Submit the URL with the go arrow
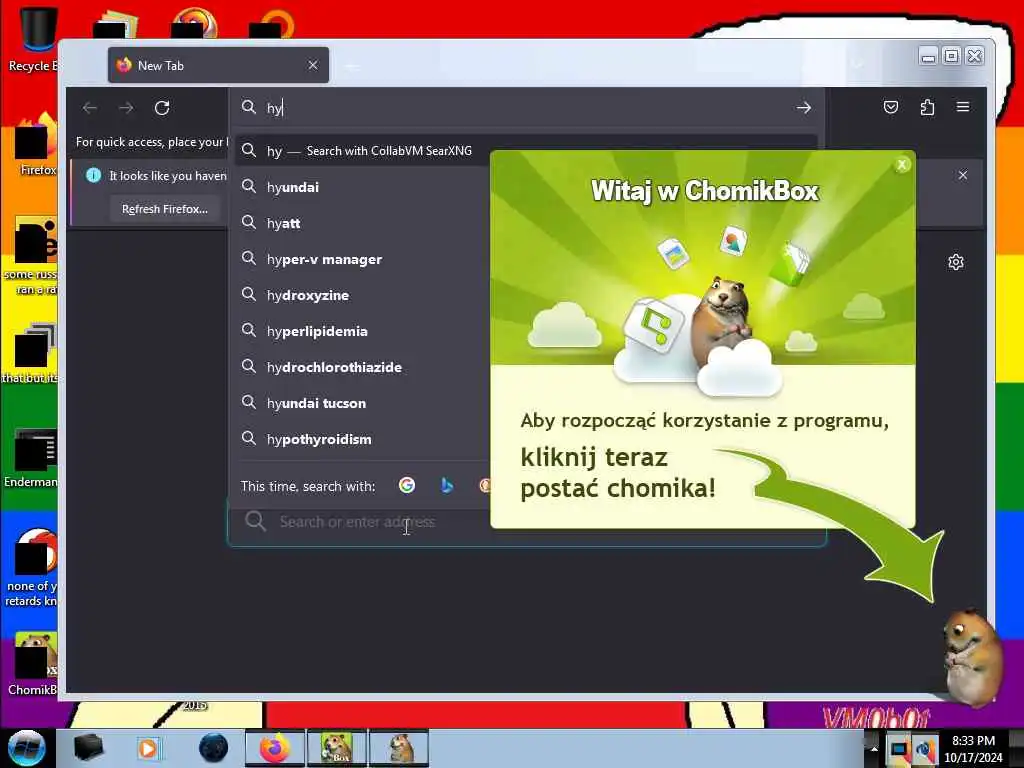Screen dimensions: 1024x768 tap(804, 108)
